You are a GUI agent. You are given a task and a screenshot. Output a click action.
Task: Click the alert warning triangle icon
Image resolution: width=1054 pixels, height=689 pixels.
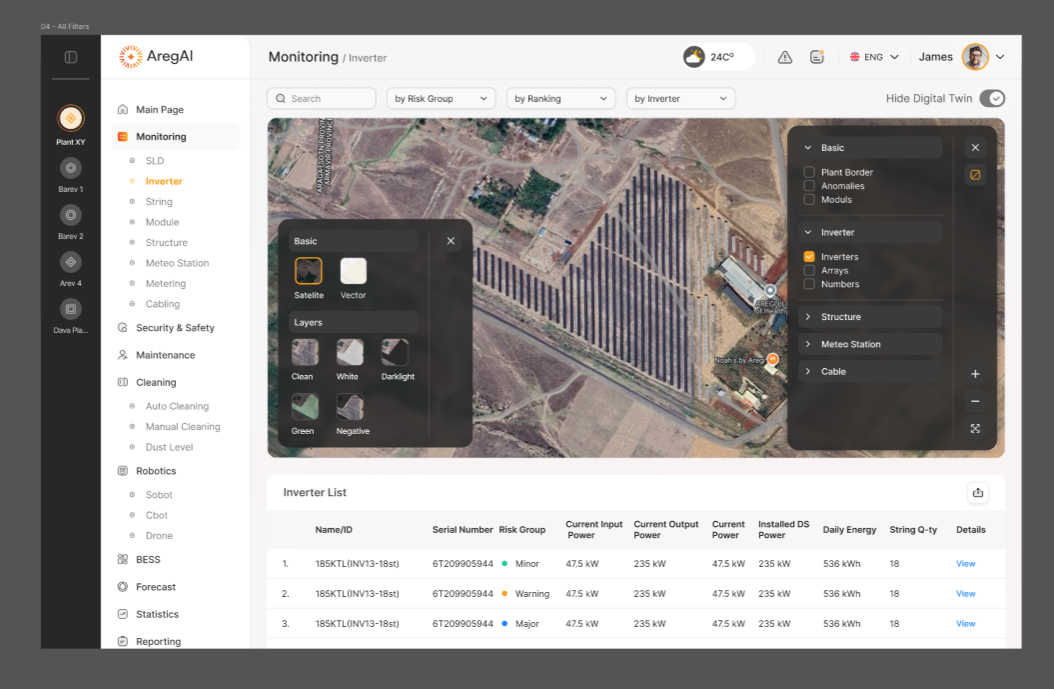click(x=785, y=57)
